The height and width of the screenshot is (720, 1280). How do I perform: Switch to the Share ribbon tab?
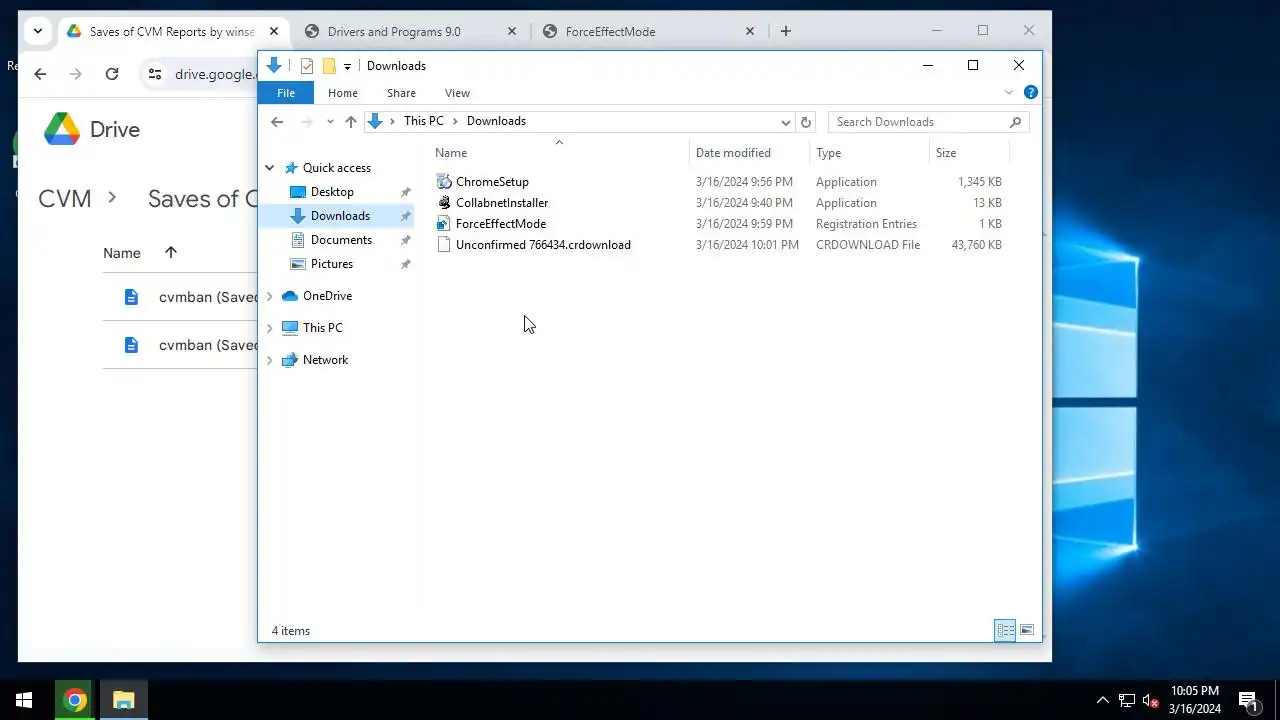point(401,93)
